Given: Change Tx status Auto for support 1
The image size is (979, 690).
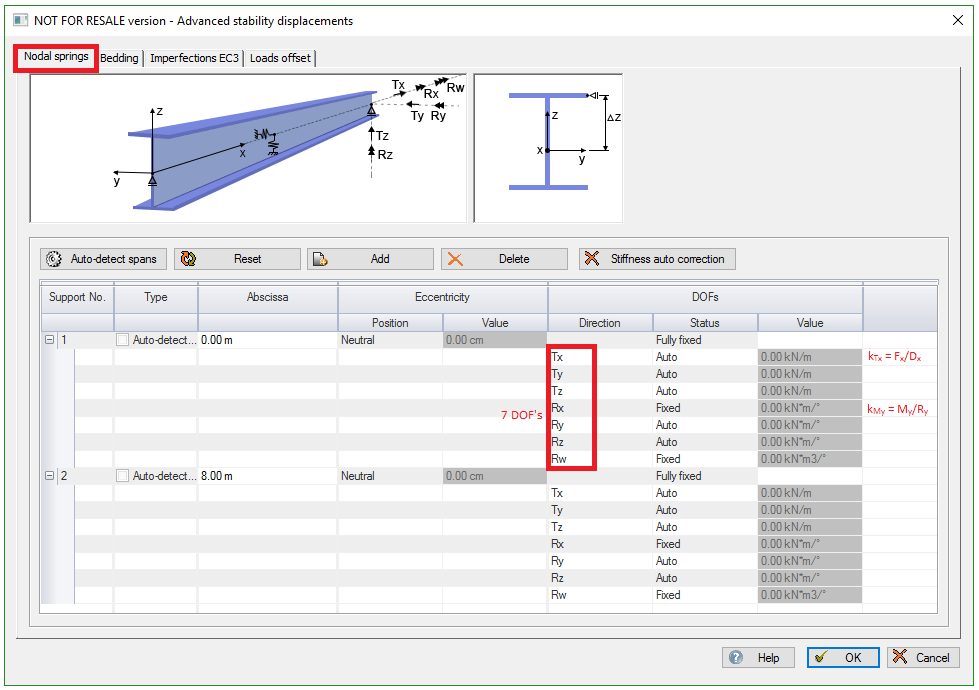Looking at the screenshot, I should [704, 357].
